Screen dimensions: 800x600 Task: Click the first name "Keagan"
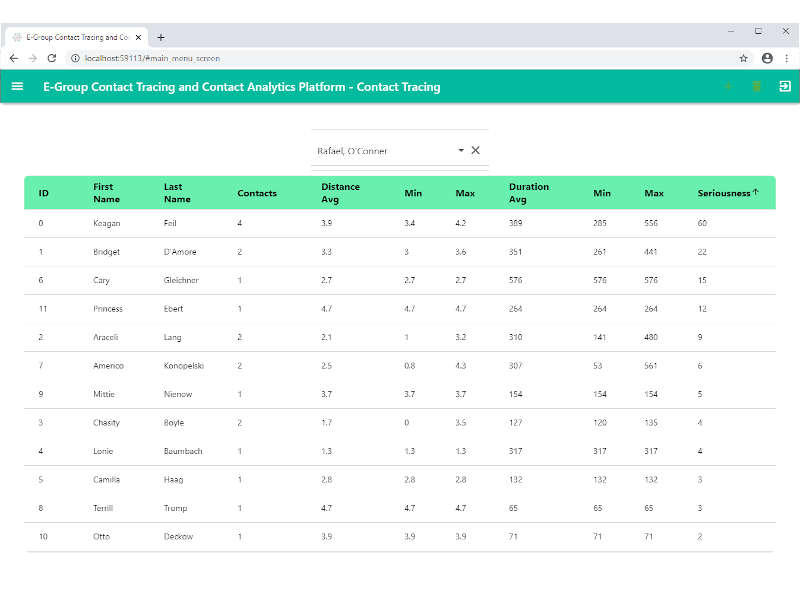pyautogui.click(x=107, y=223)
